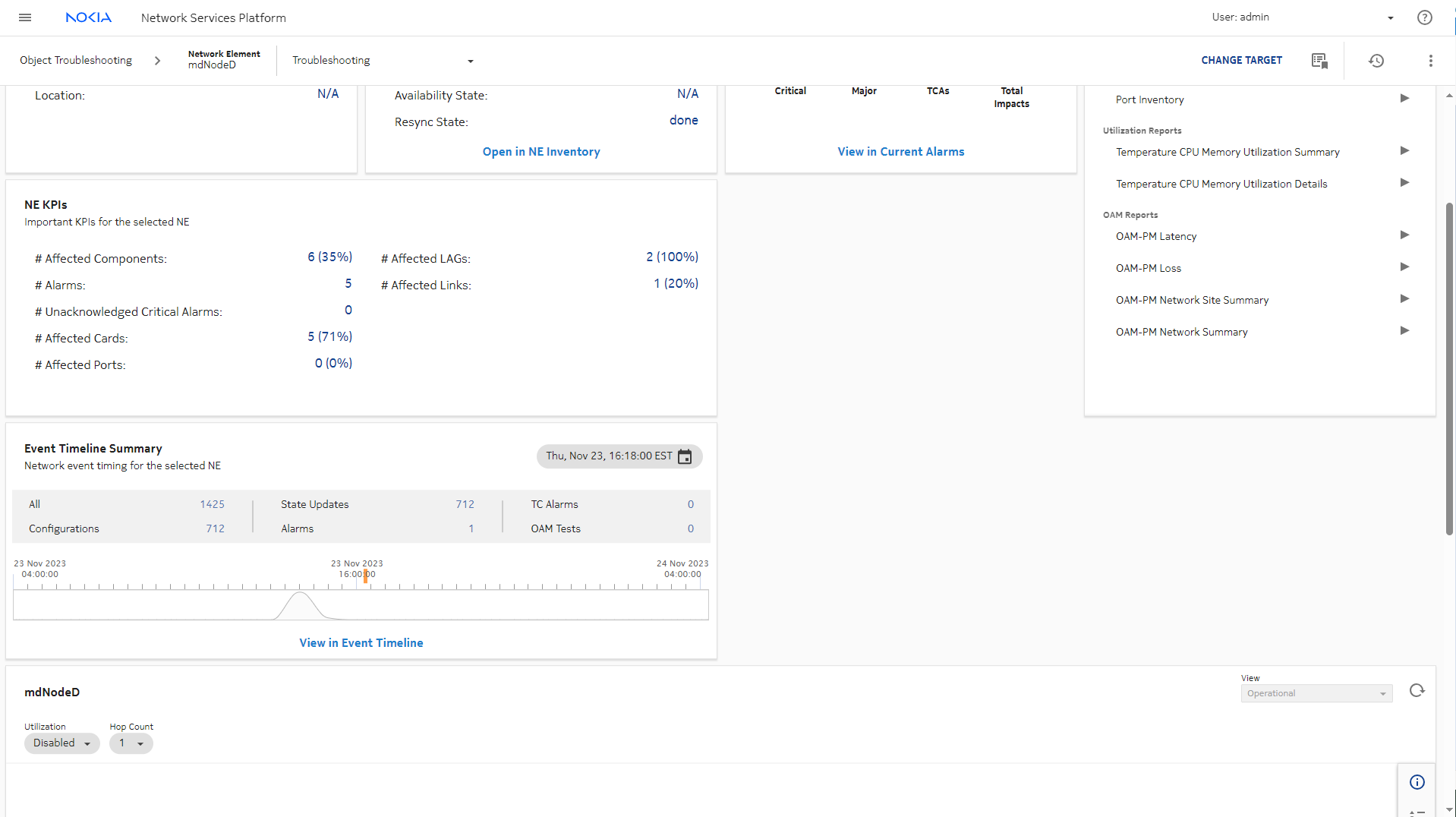The height and width of the screenshot is (817, 1456).
Task: Click the report list icon beside Change Target
Action: [1319, 61]
